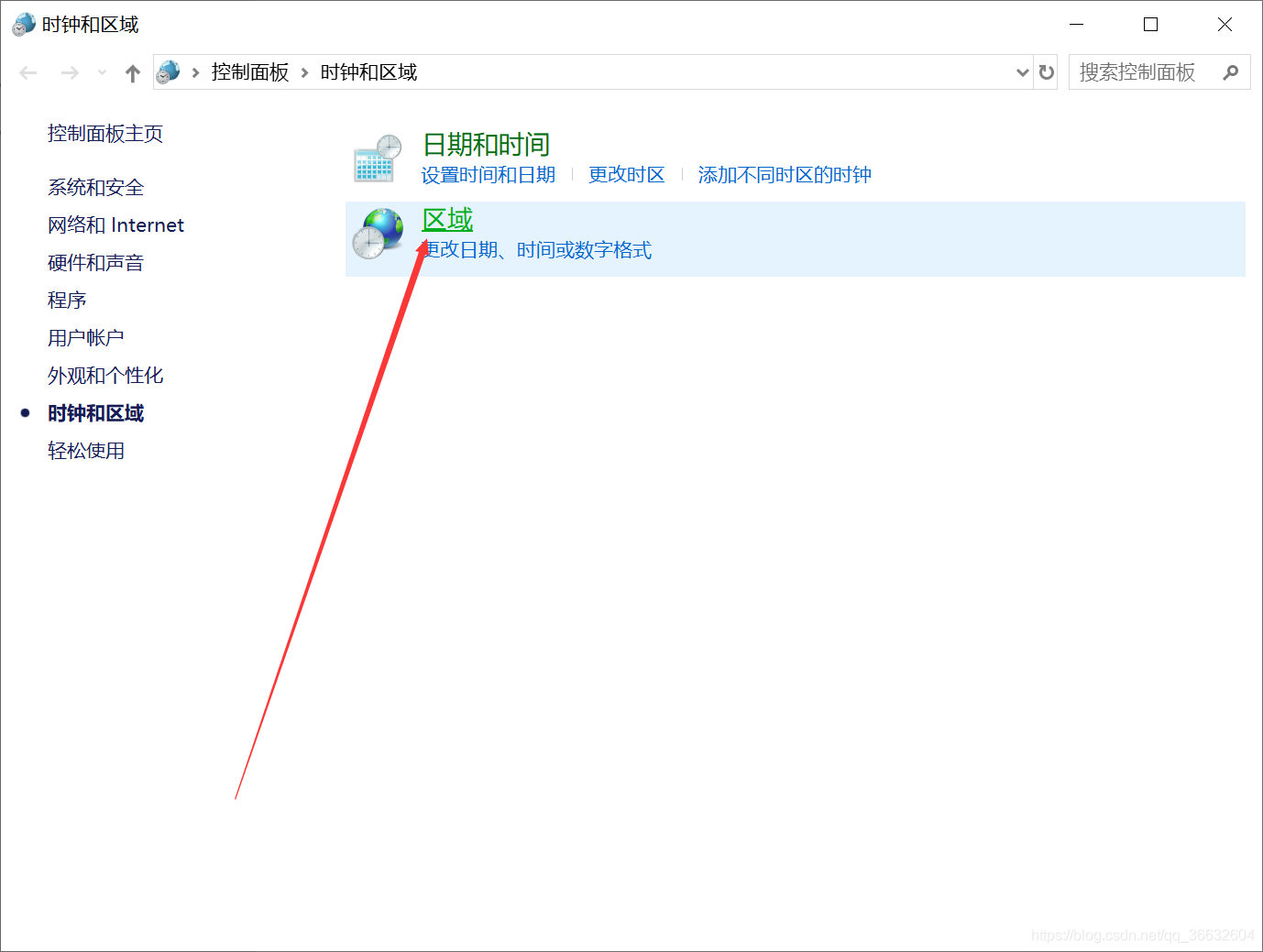Open the 日期和时间 clock calendar icon
The height and width of the screenshot is (952, 1263).
pos(378,159)
